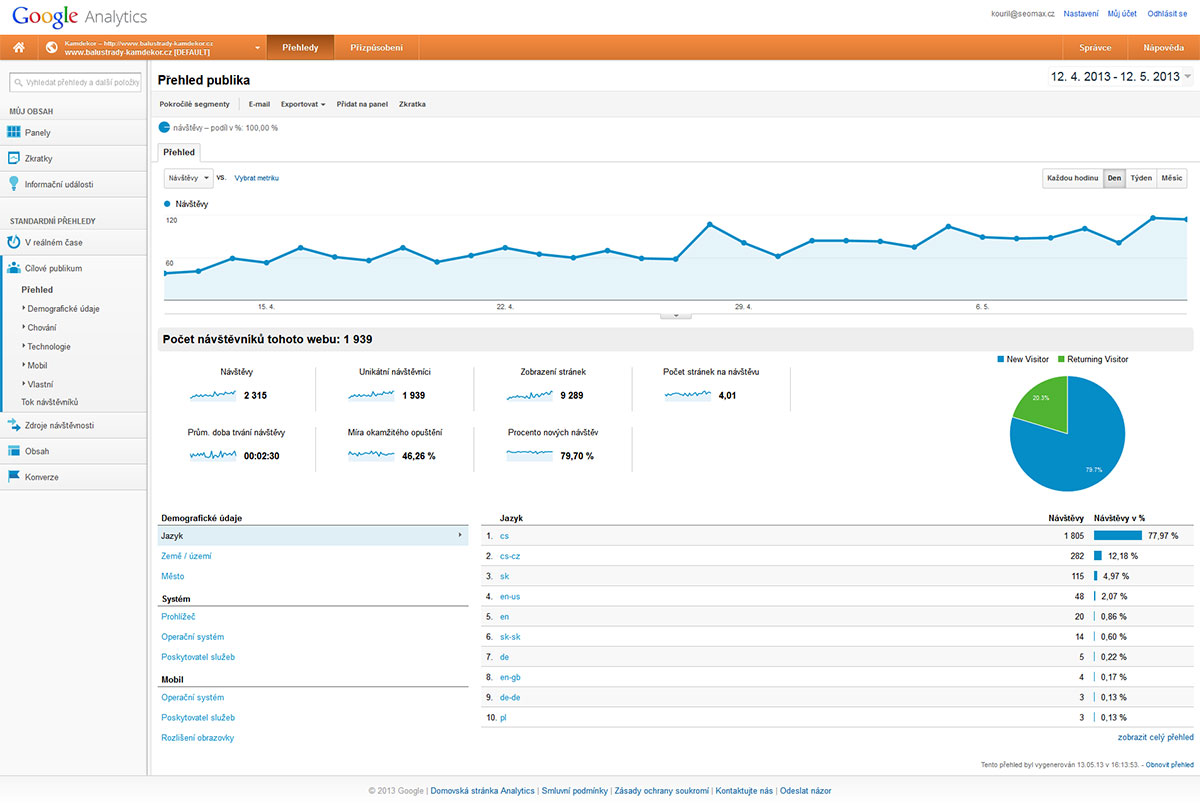Viewport: 1200px width, 805px height.
Task: Open Přehled in sidebar
Action: [x=37, y=290]
